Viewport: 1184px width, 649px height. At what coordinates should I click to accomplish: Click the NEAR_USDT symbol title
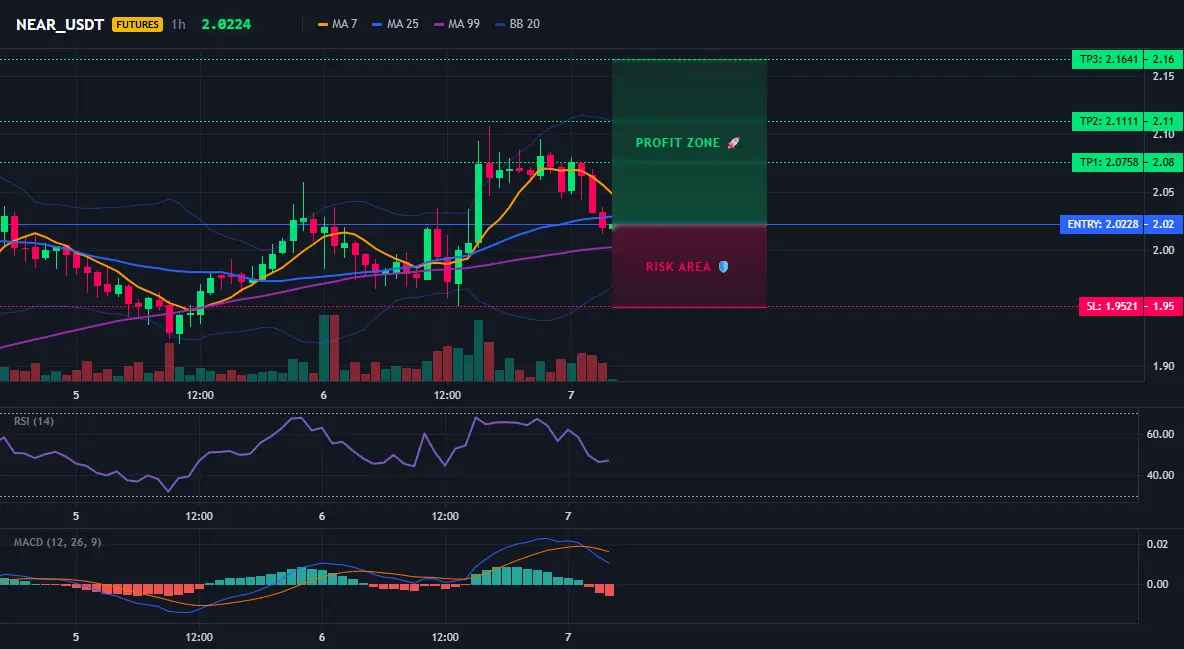tap(60, 24)
